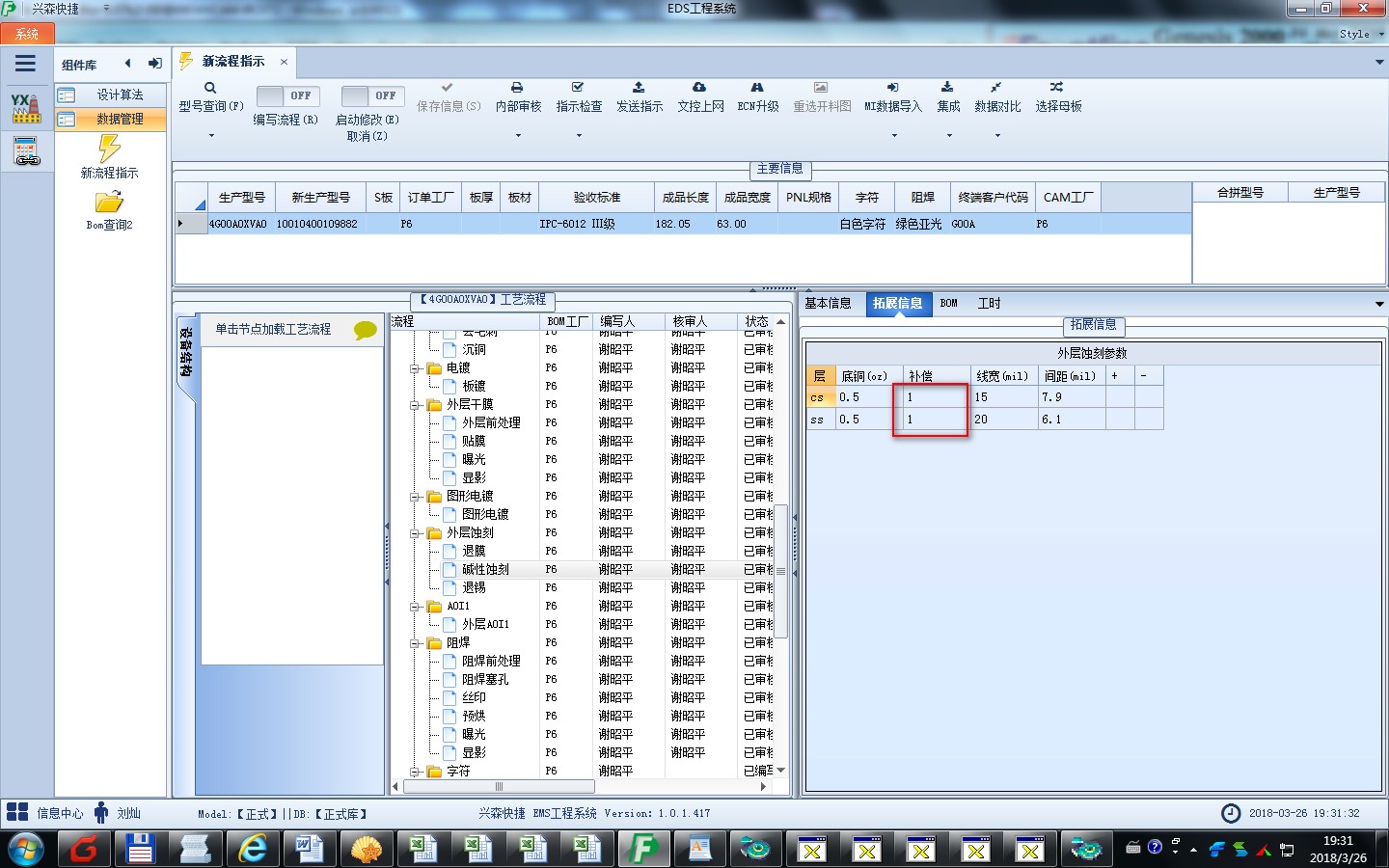Select 数据管理 in component library
Viewport: 1389px width, 868px height.
coord(110,119)
